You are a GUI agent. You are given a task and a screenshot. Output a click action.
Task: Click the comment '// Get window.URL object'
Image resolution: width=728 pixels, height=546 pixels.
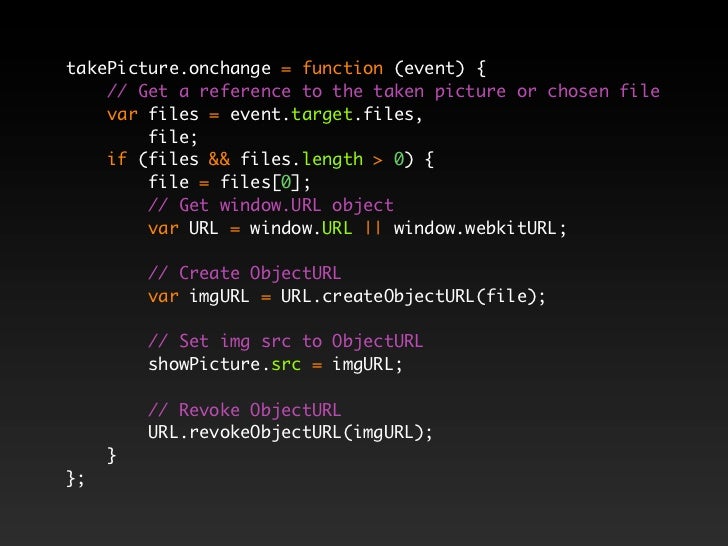tap(271, 205)
